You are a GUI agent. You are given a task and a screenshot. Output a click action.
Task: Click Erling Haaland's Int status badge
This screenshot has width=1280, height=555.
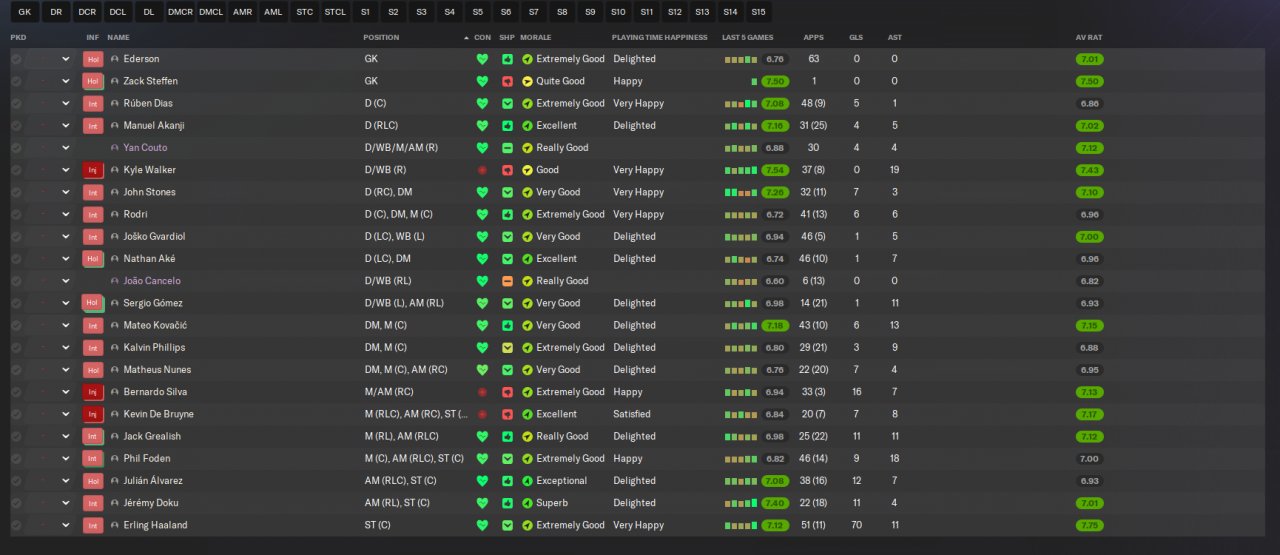tap(93, 525)
